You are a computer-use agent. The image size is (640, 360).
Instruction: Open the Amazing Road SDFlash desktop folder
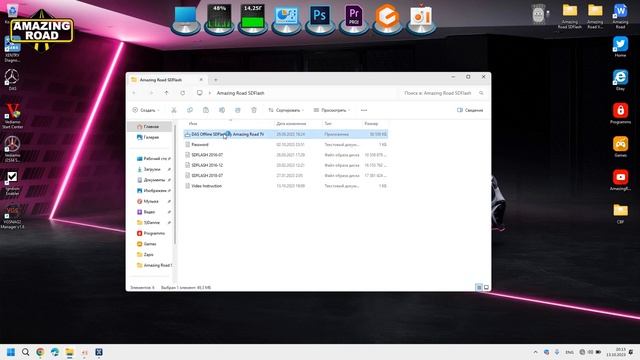pyautogui.click(x=570, y=16)
